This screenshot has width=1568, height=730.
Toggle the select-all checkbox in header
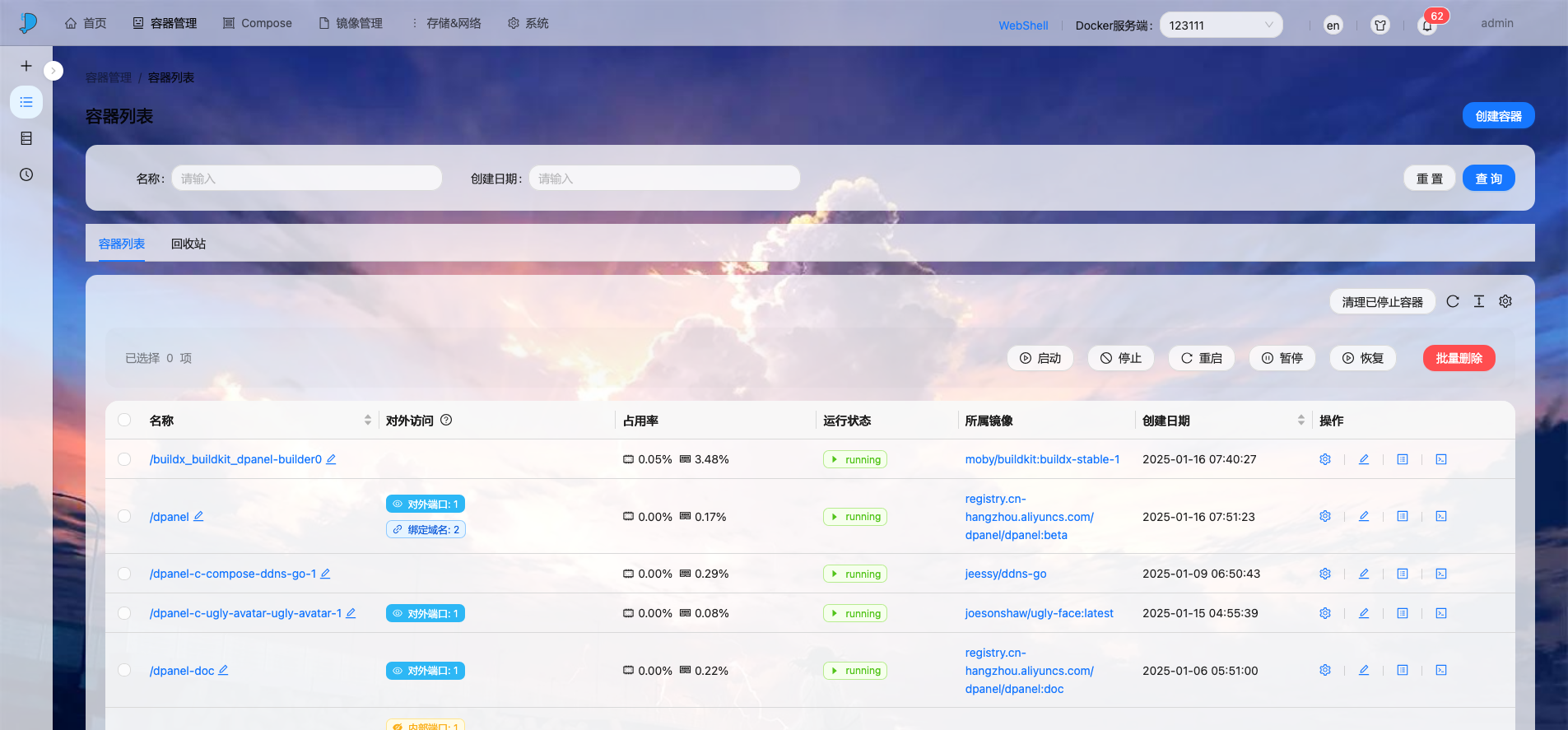click(124, 420)
